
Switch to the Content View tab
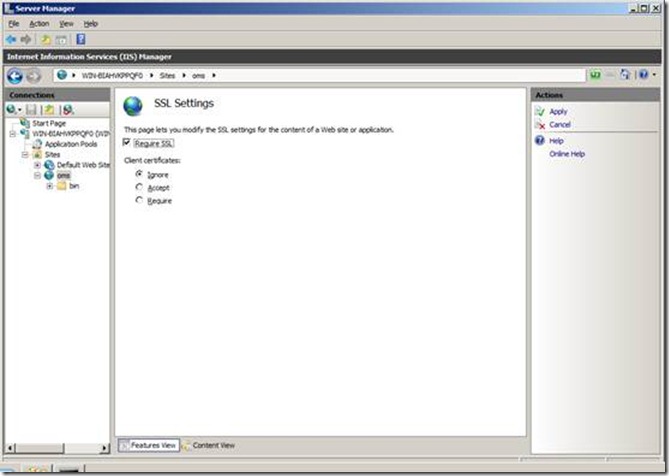[x=209, y=445]
